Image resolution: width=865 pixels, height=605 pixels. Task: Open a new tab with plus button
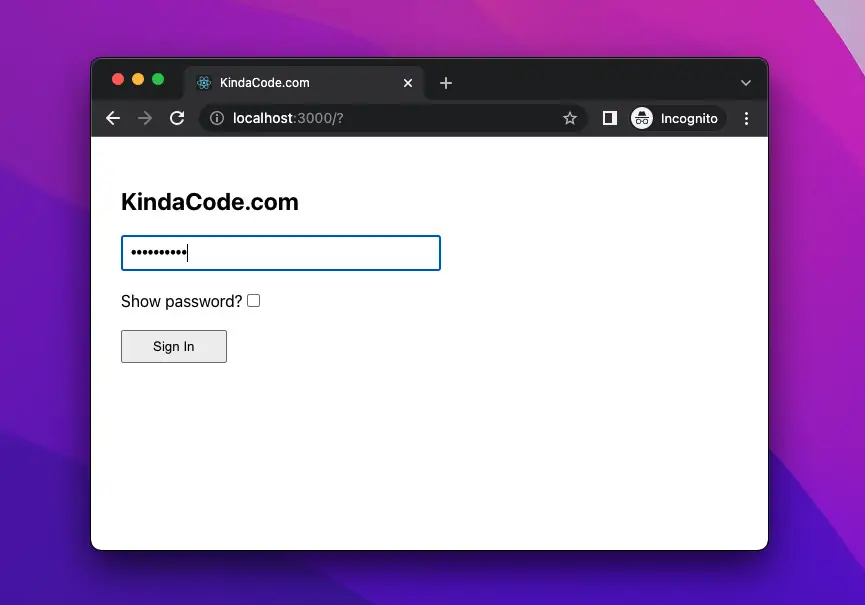click(446, 83)
